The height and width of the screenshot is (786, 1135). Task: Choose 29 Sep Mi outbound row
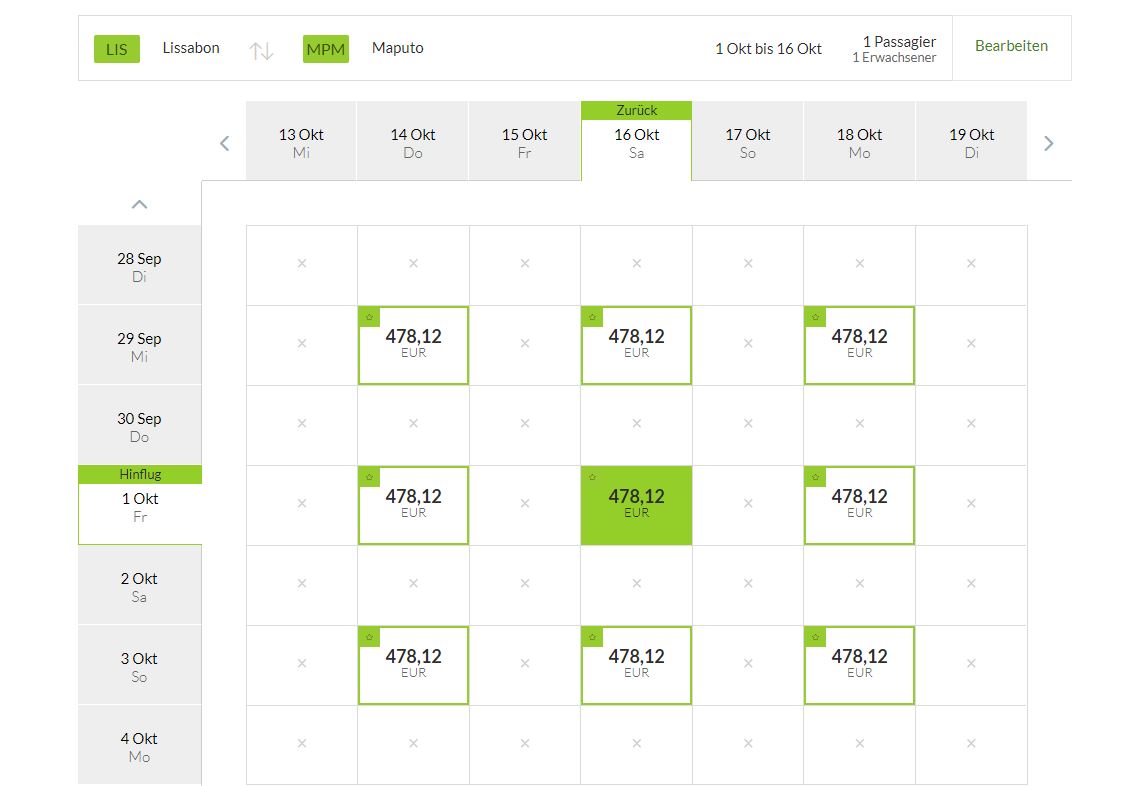pos(140,345)
